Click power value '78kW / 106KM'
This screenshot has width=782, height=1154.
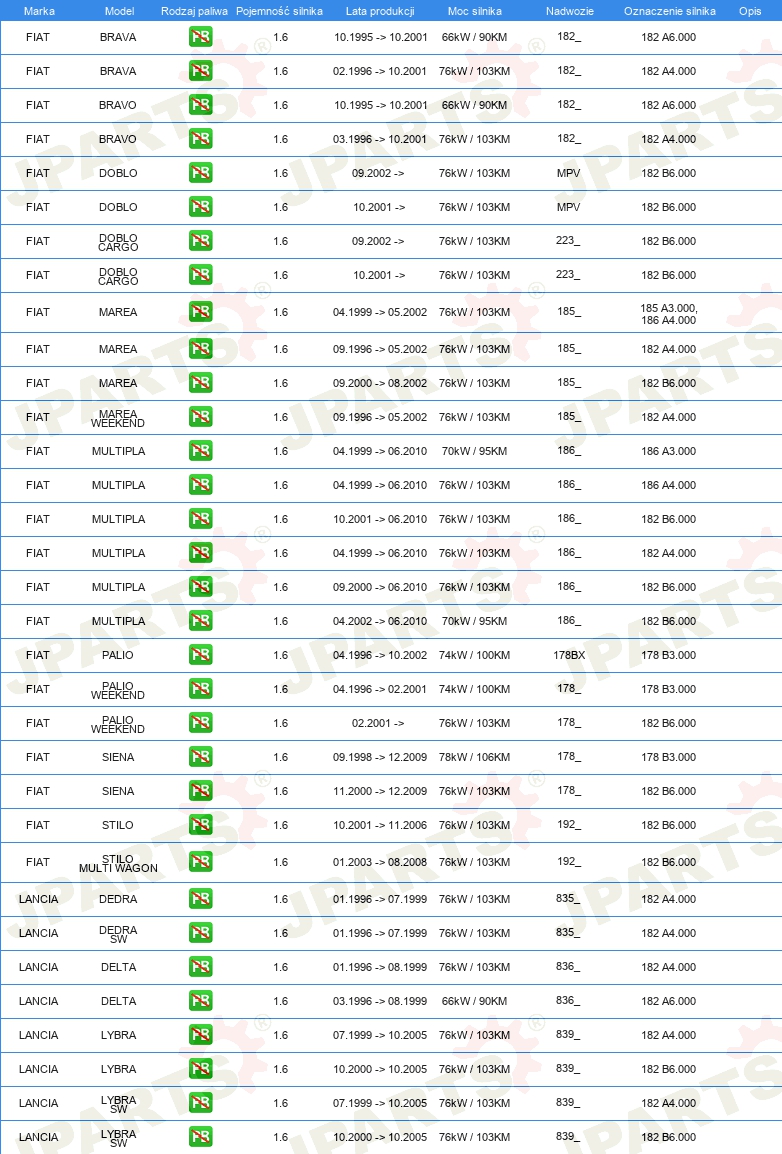[x=474, y=757]
